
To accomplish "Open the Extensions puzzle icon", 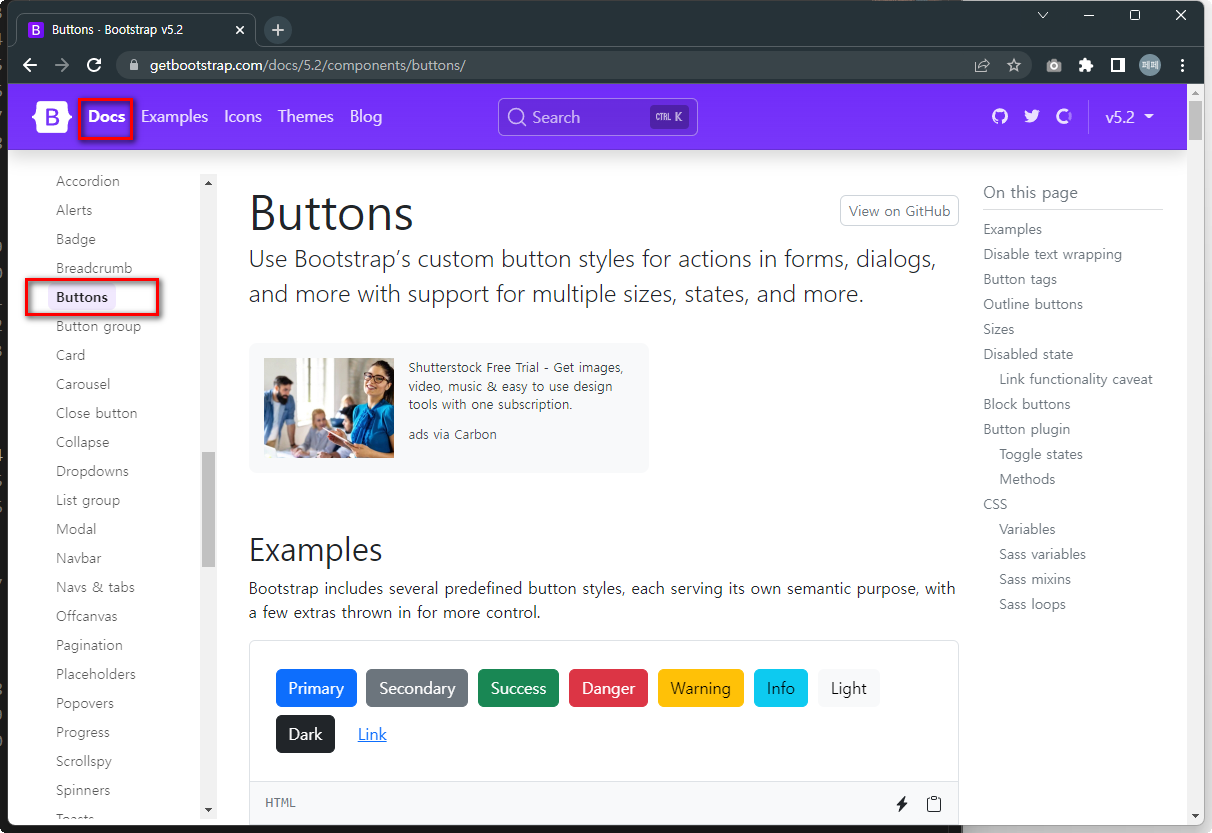I will 1086,65.
